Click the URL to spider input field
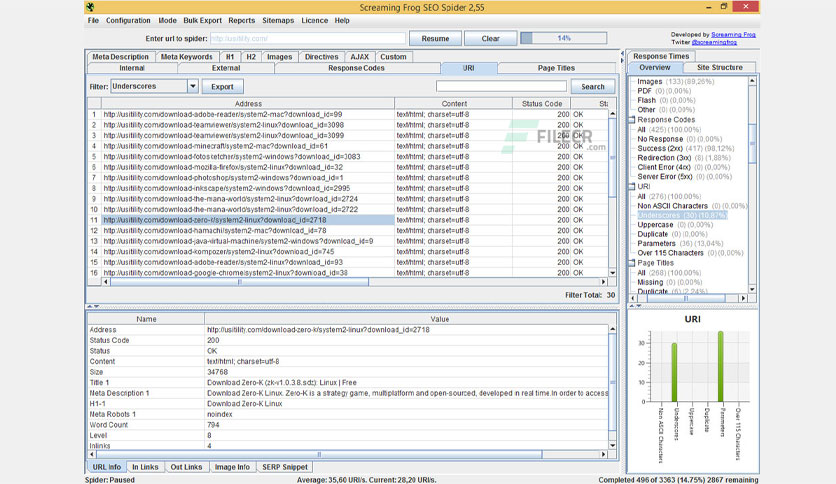Image resolution: width=836 pixels, height=484 pixels. [x=308, y=38]
